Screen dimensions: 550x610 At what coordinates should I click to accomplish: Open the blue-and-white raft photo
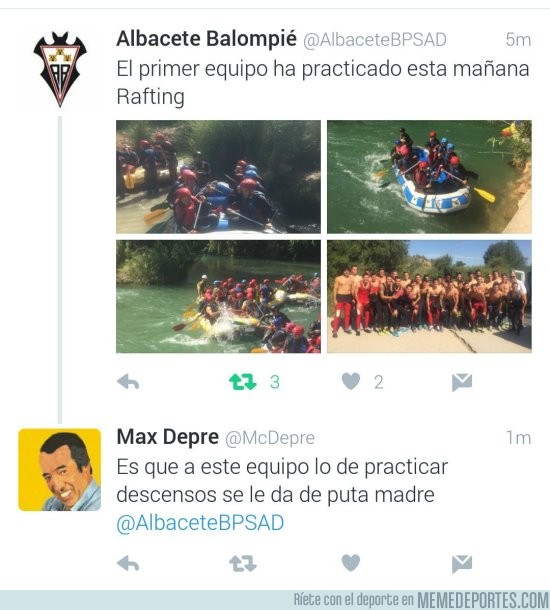click(x=429, y=177)
